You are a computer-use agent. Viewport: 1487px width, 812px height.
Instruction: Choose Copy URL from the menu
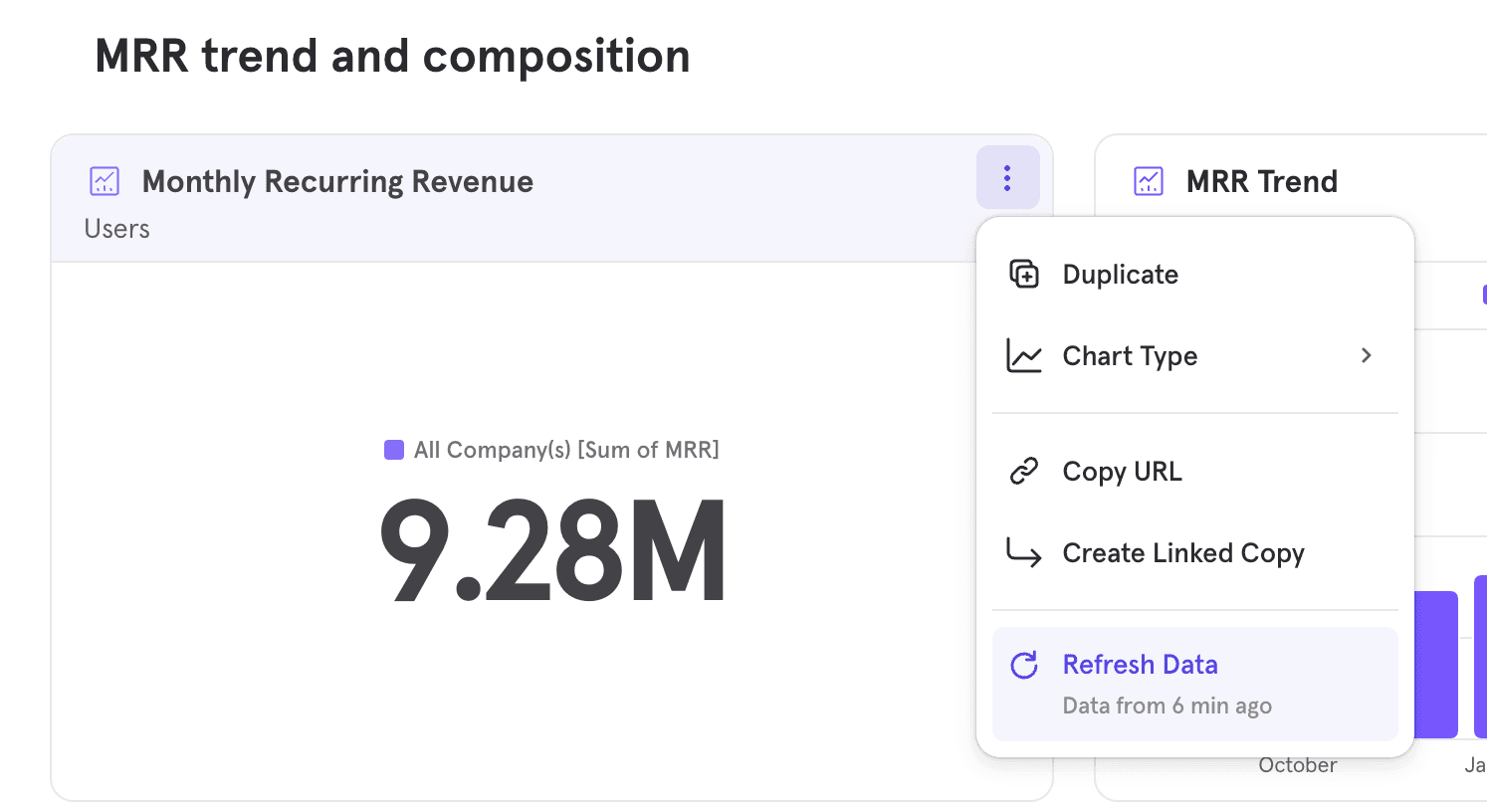point(1122,471)
